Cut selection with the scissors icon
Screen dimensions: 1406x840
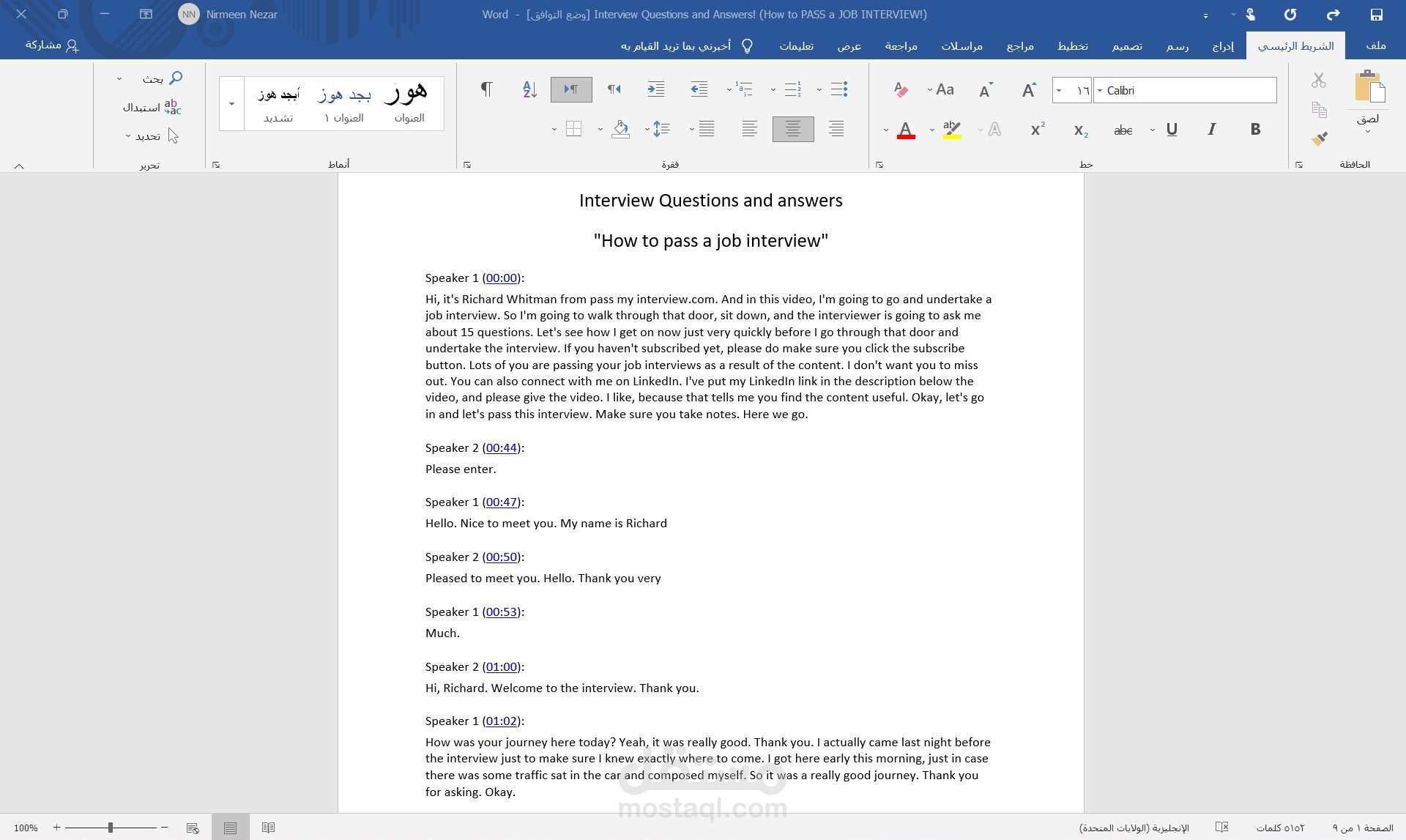1319,80
